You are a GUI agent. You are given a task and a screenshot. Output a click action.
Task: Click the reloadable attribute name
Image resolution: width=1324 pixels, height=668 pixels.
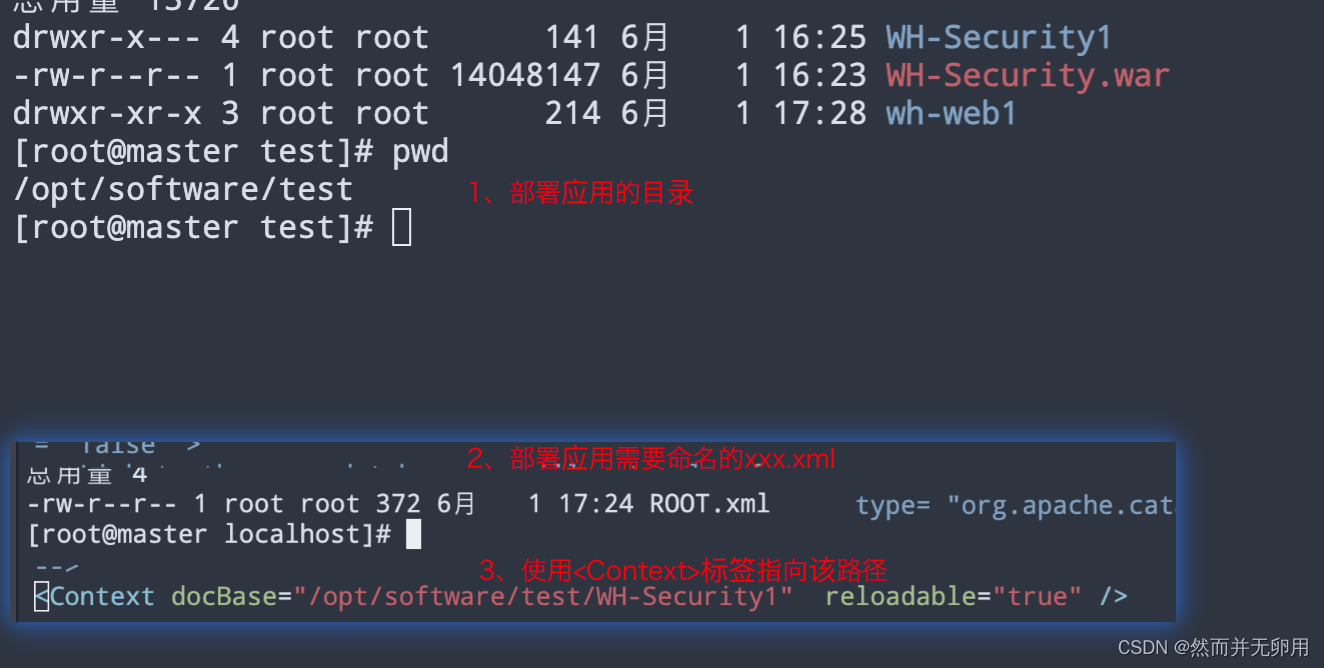(899, 597)
